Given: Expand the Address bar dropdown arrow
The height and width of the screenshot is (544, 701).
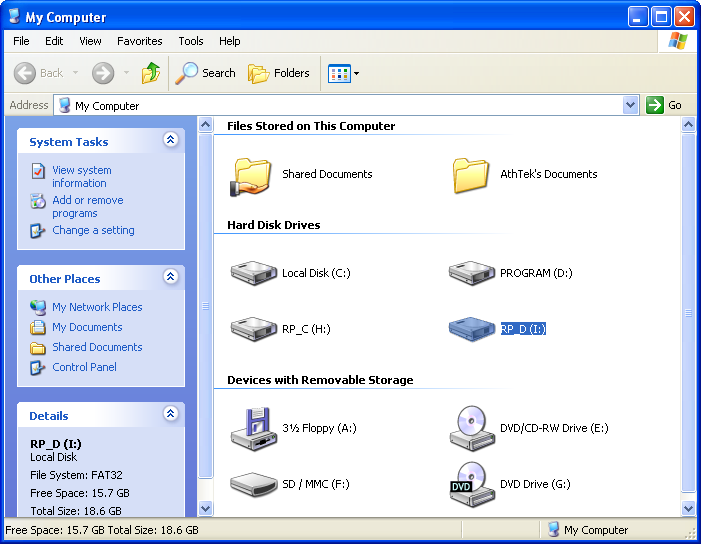Looking at the screenshot, I should pos(630,105).
